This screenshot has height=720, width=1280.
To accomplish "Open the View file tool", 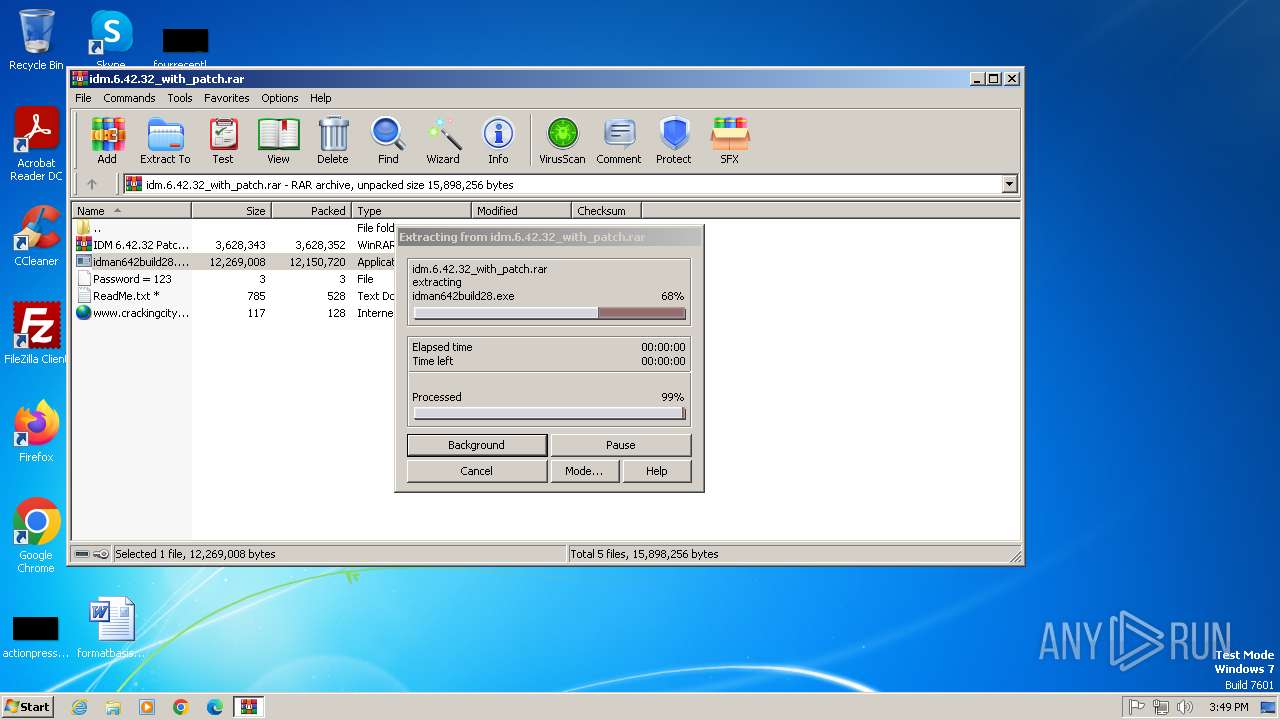I will 278,140.
